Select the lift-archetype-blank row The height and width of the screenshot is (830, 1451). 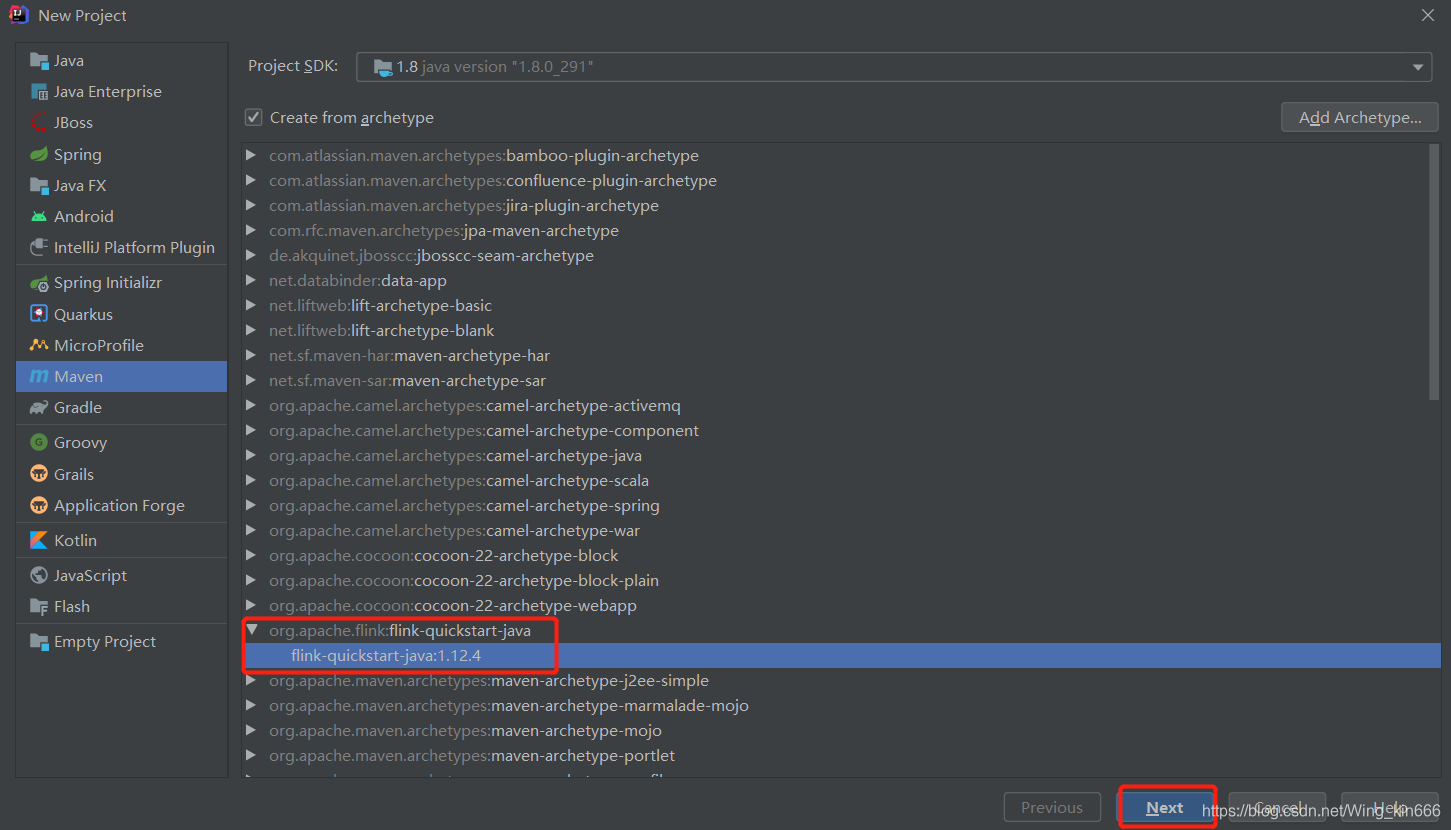[842, 331]
